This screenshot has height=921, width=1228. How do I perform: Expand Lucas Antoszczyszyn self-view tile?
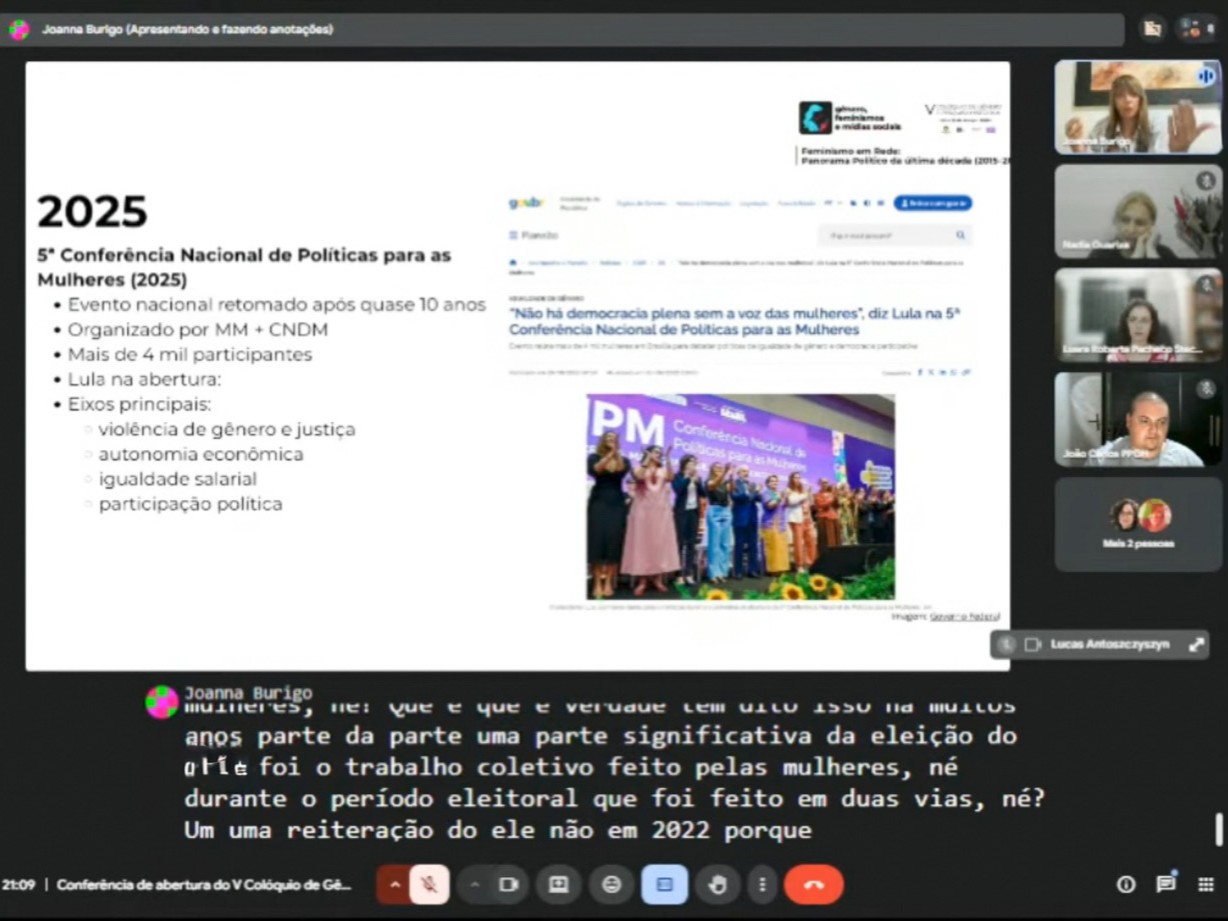(1196, 645)
